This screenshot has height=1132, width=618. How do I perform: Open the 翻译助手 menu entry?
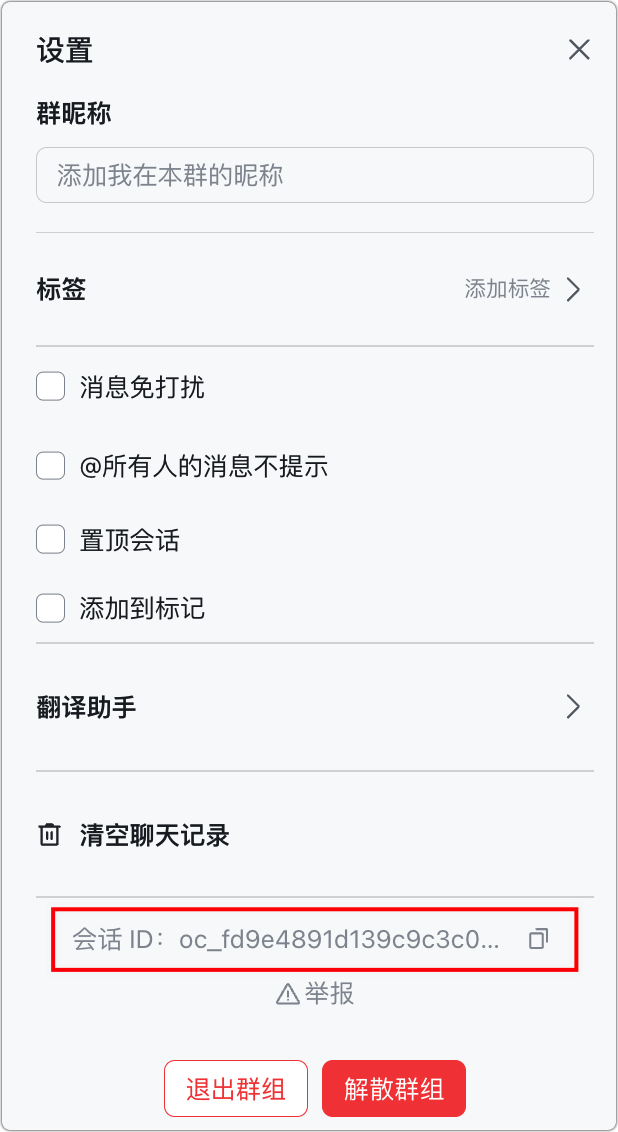pos(86,707)
